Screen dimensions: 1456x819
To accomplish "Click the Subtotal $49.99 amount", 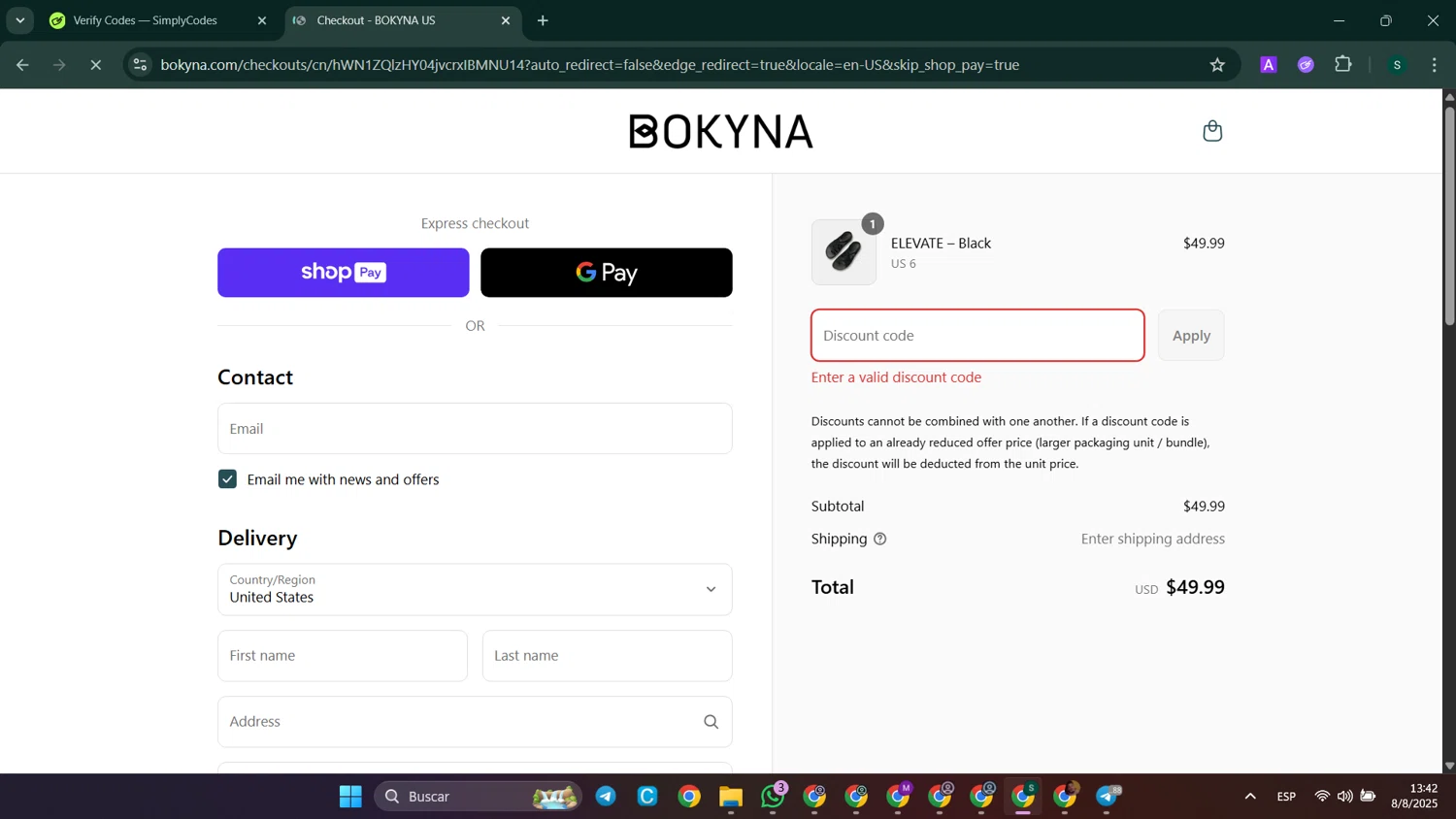I will 1204,507.
